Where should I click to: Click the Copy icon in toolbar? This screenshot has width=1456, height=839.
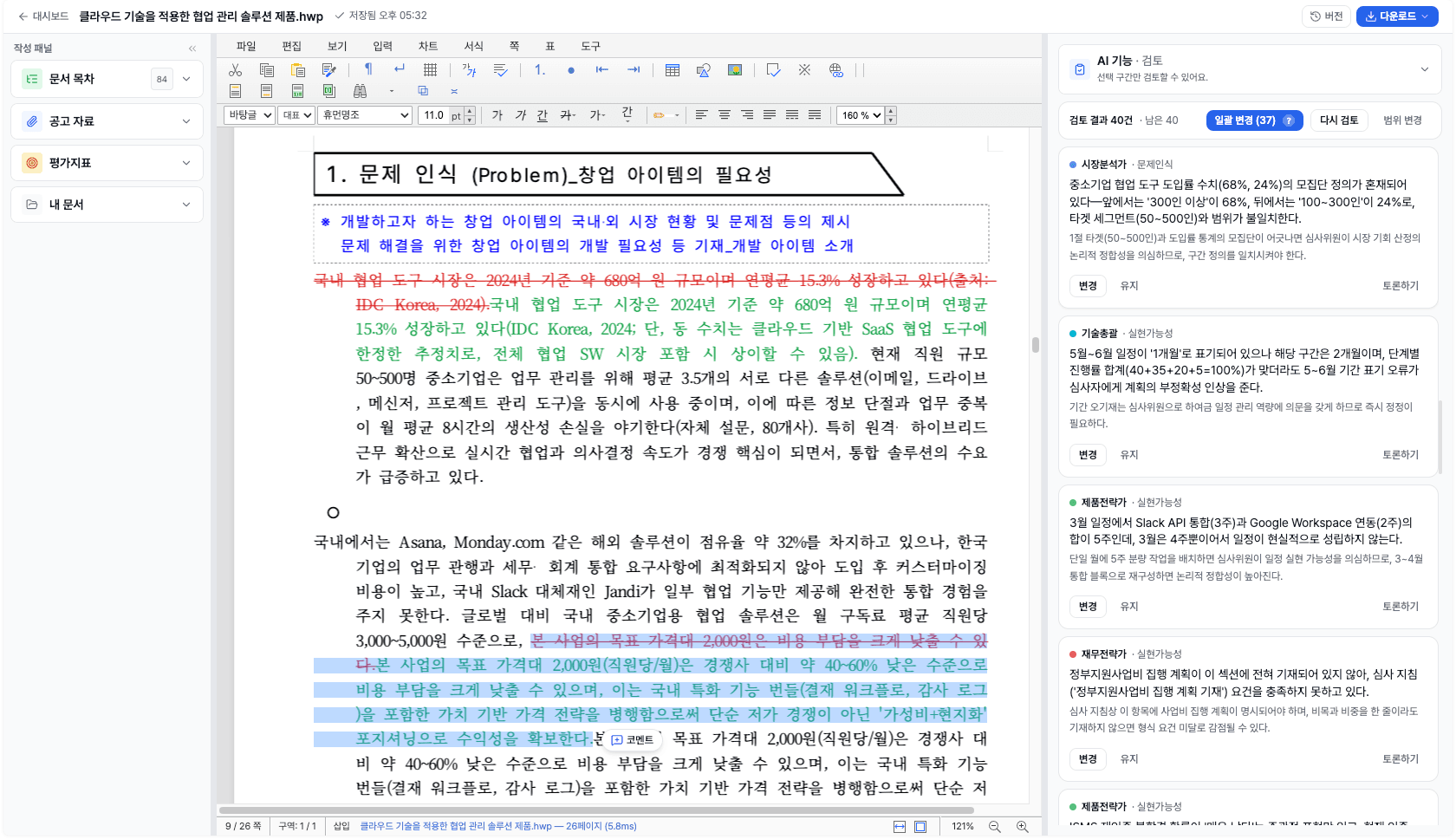pyautogui.click(x=267, y=70)
